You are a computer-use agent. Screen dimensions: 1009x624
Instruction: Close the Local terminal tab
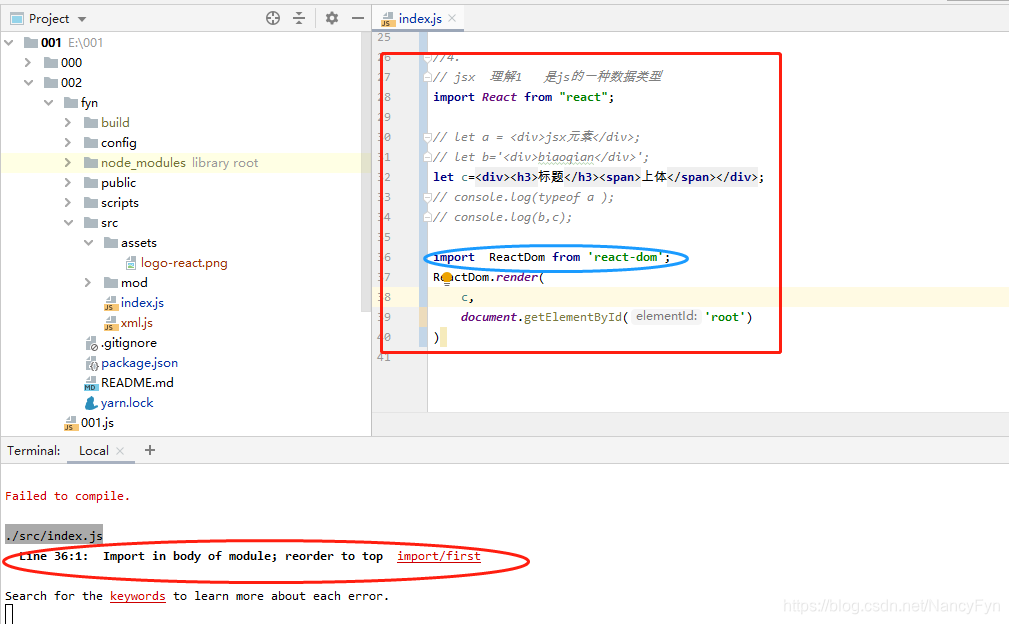[x=120, y=451]
